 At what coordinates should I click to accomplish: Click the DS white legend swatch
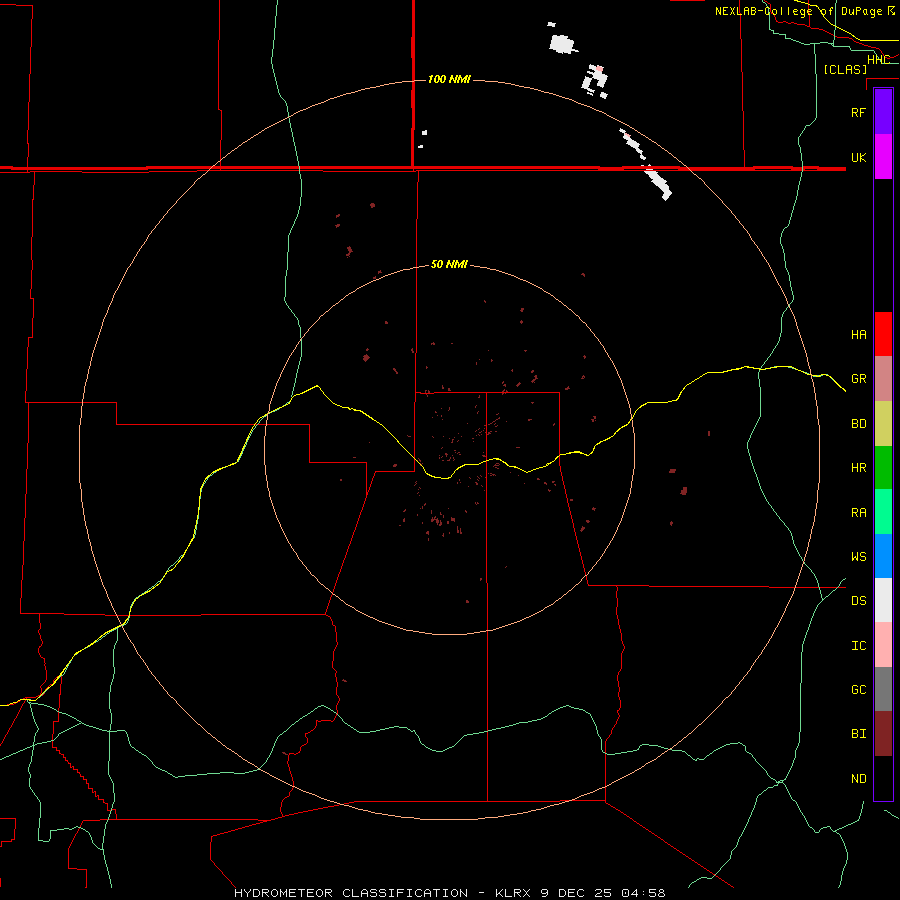(883, 600)
